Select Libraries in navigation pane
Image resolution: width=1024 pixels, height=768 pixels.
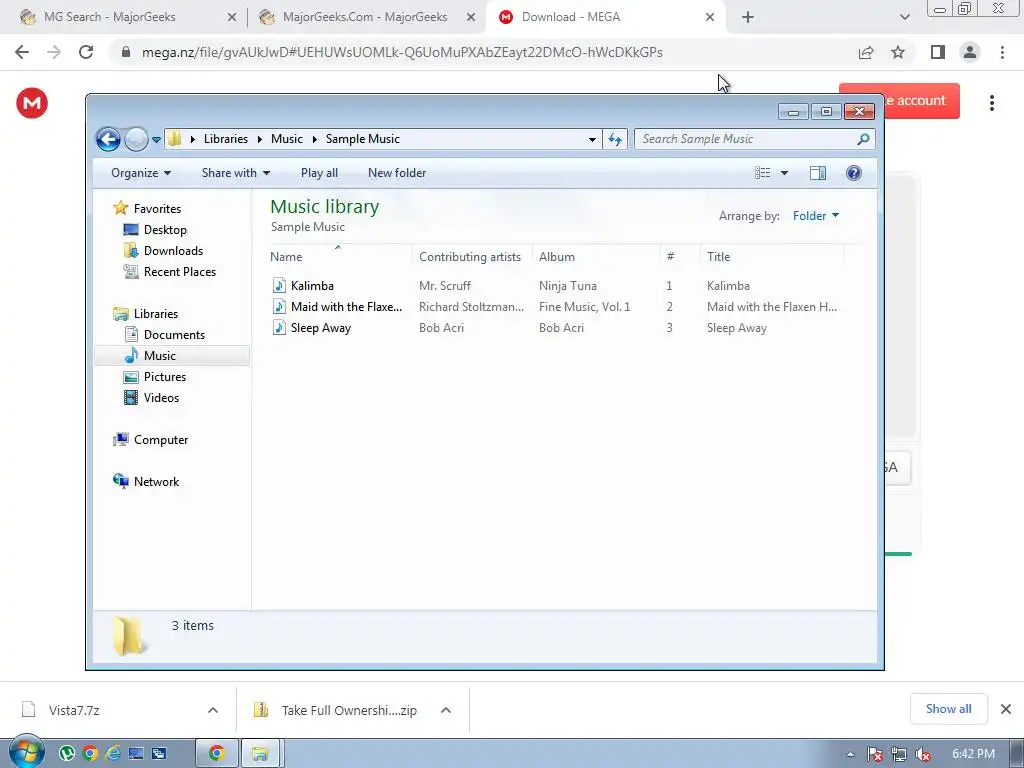146,313
